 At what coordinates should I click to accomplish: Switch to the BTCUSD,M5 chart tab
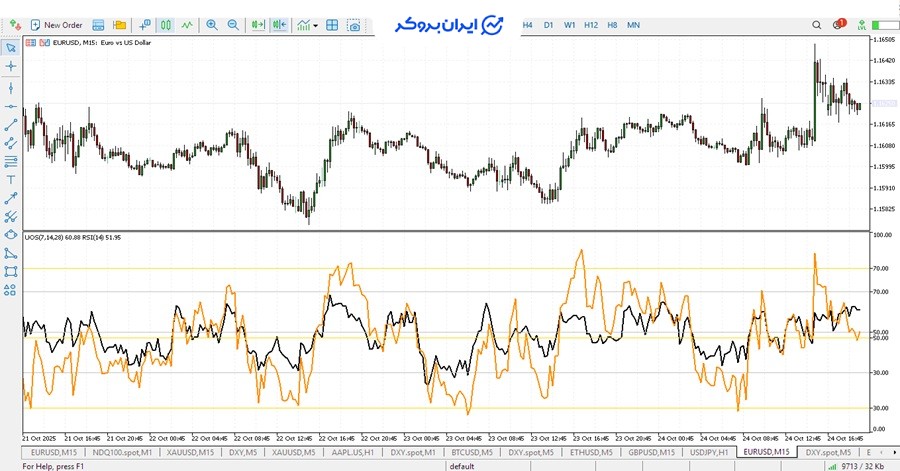(x=474, y=452)
